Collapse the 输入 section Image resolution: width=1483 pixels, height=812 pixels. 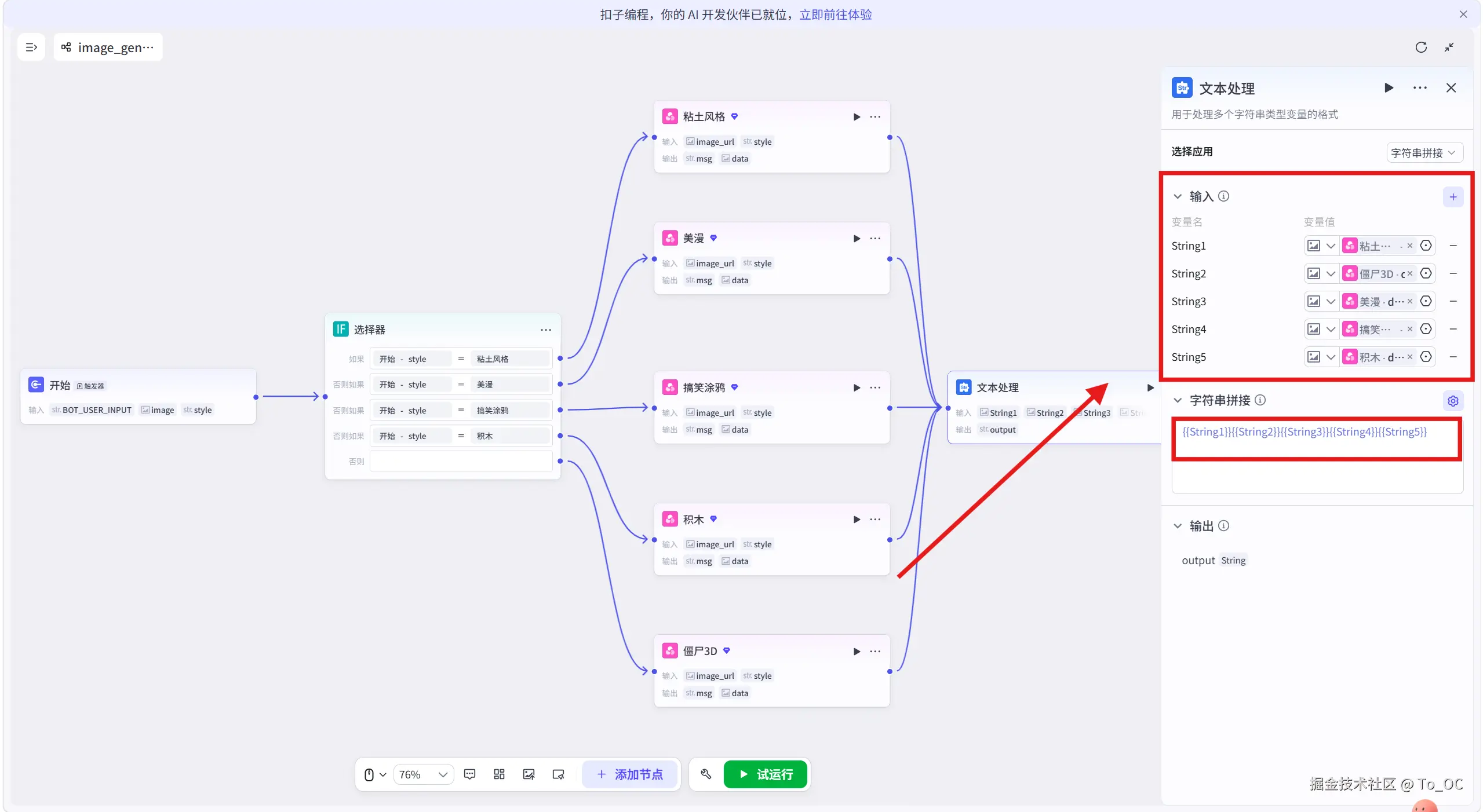[1178, 196]
